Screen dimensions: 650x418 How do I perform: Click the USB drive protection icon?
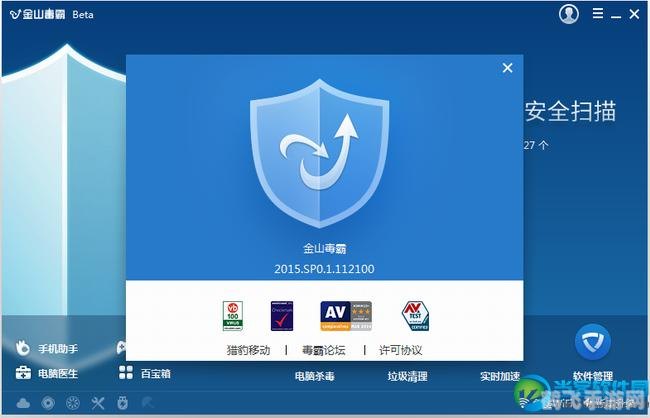point(123,403)
